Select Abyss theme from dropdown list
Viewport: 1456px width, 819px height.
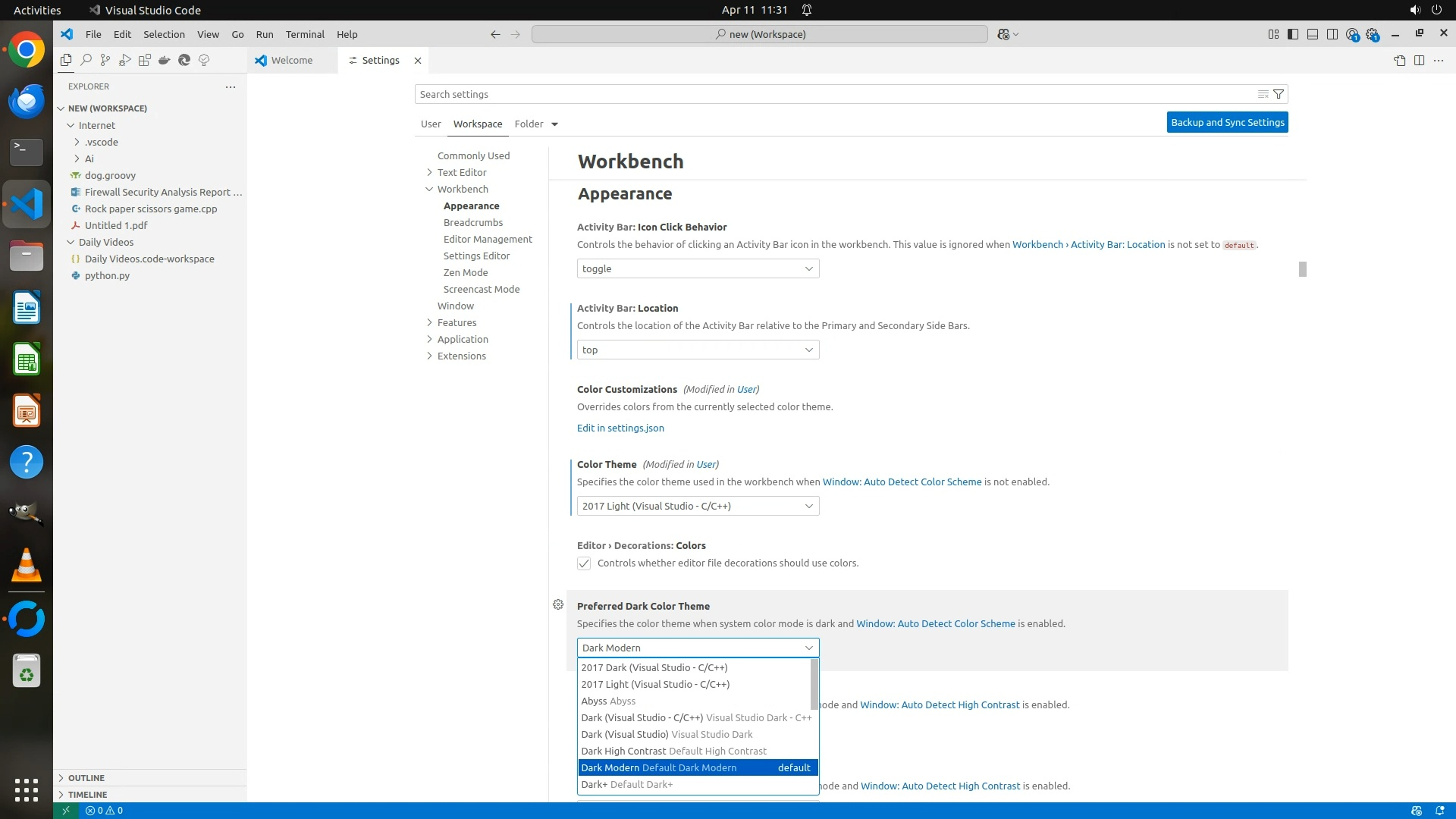click(x=608, y=701)
